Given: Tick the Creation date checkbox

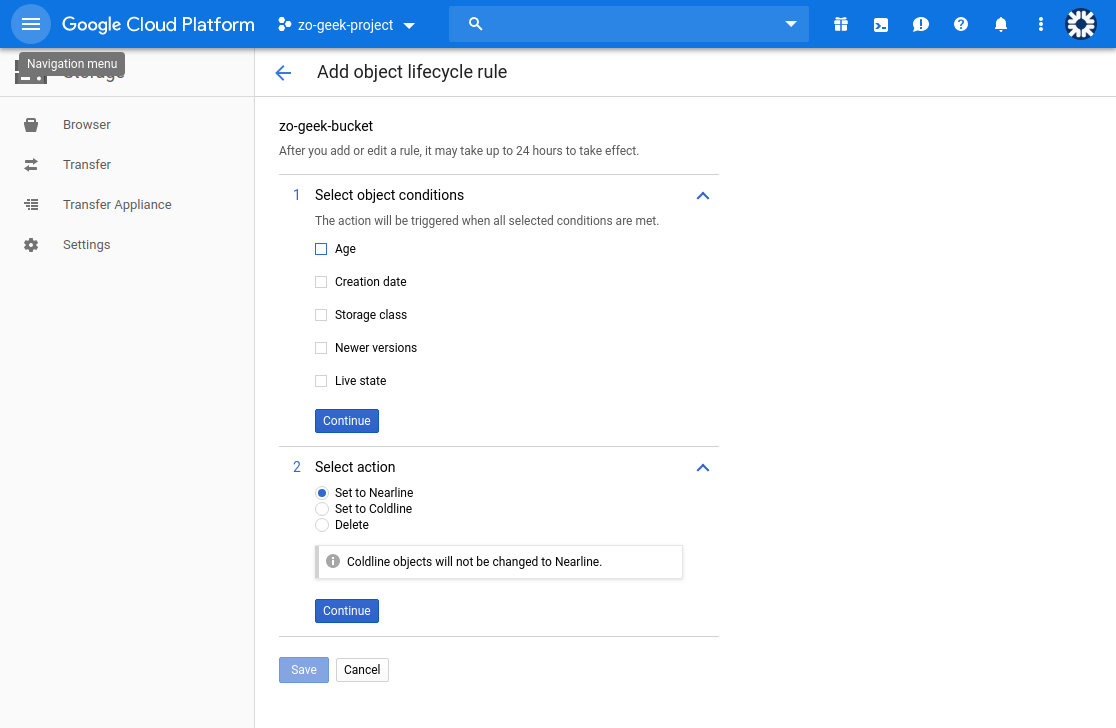Looking at the screenshot, I should [x=321, y=282].
